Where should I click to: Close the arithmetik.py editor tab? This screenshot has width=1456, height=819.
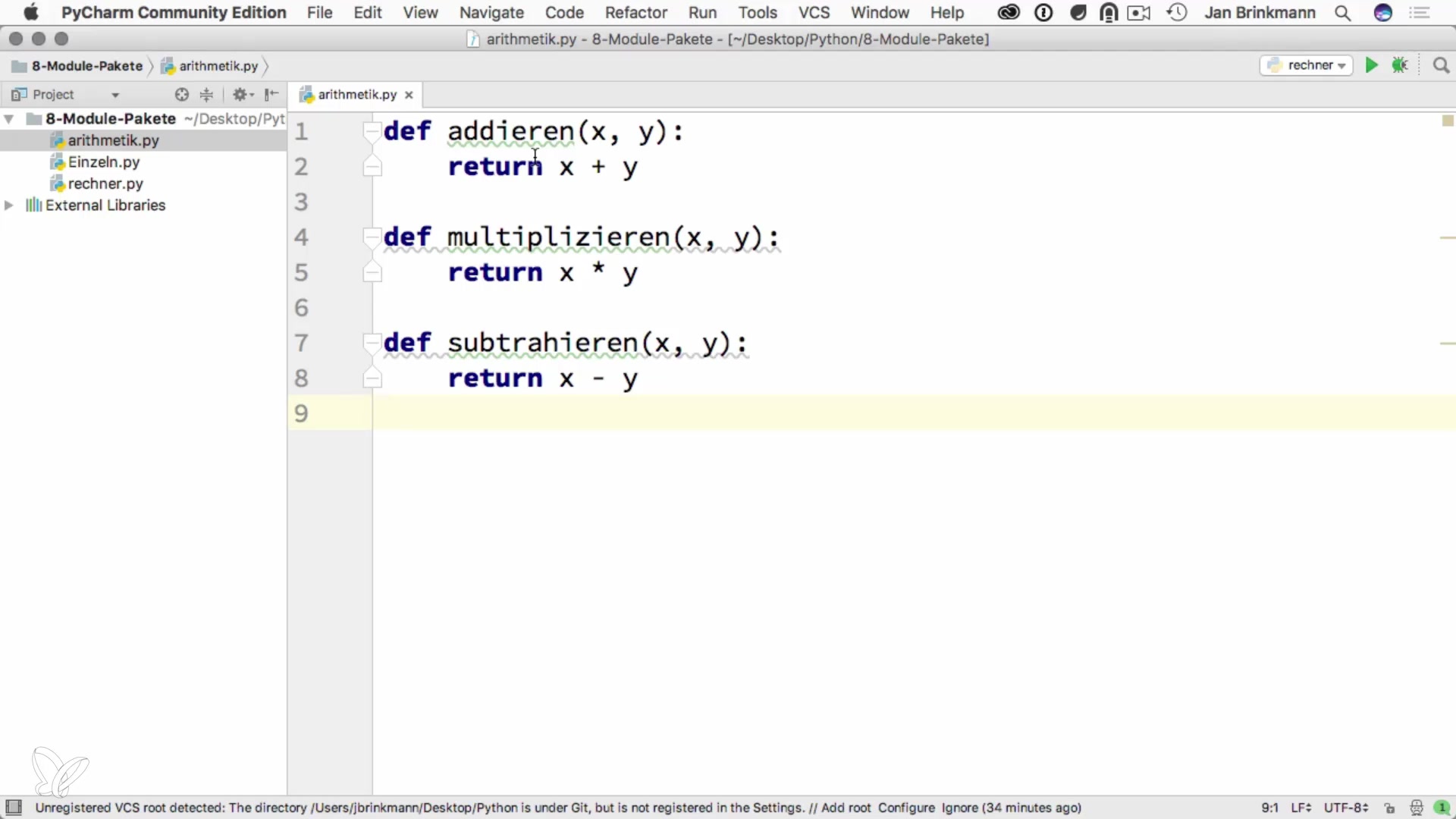coord(409,95)
